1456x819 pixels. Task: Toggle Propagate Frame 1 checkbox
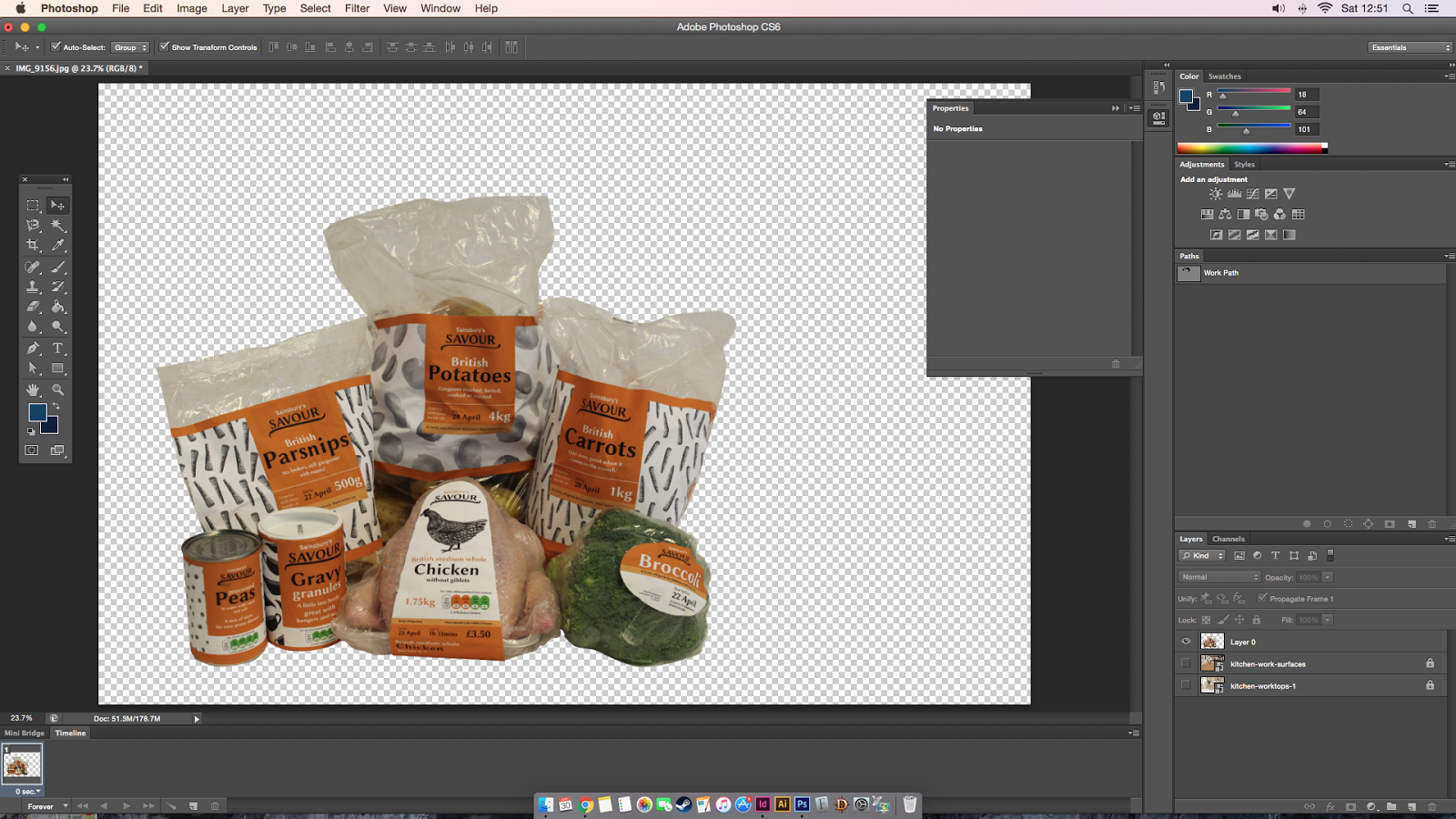coord(1262,598)
